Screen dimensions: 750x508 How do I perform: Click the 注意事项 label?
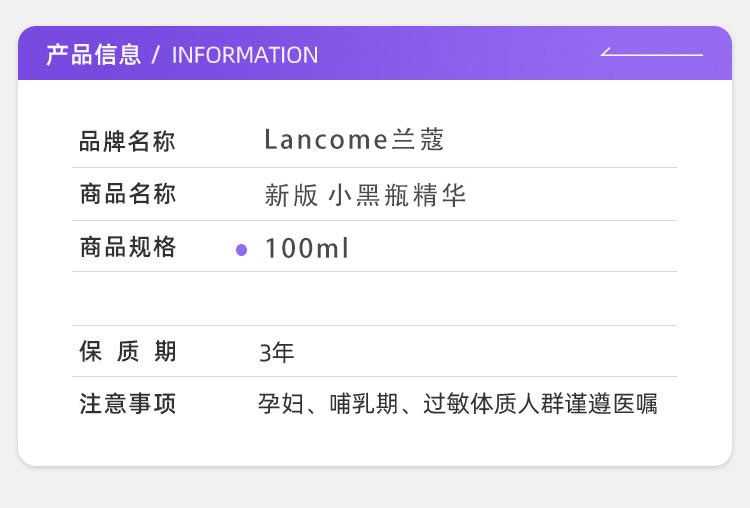tap(128, 403)
